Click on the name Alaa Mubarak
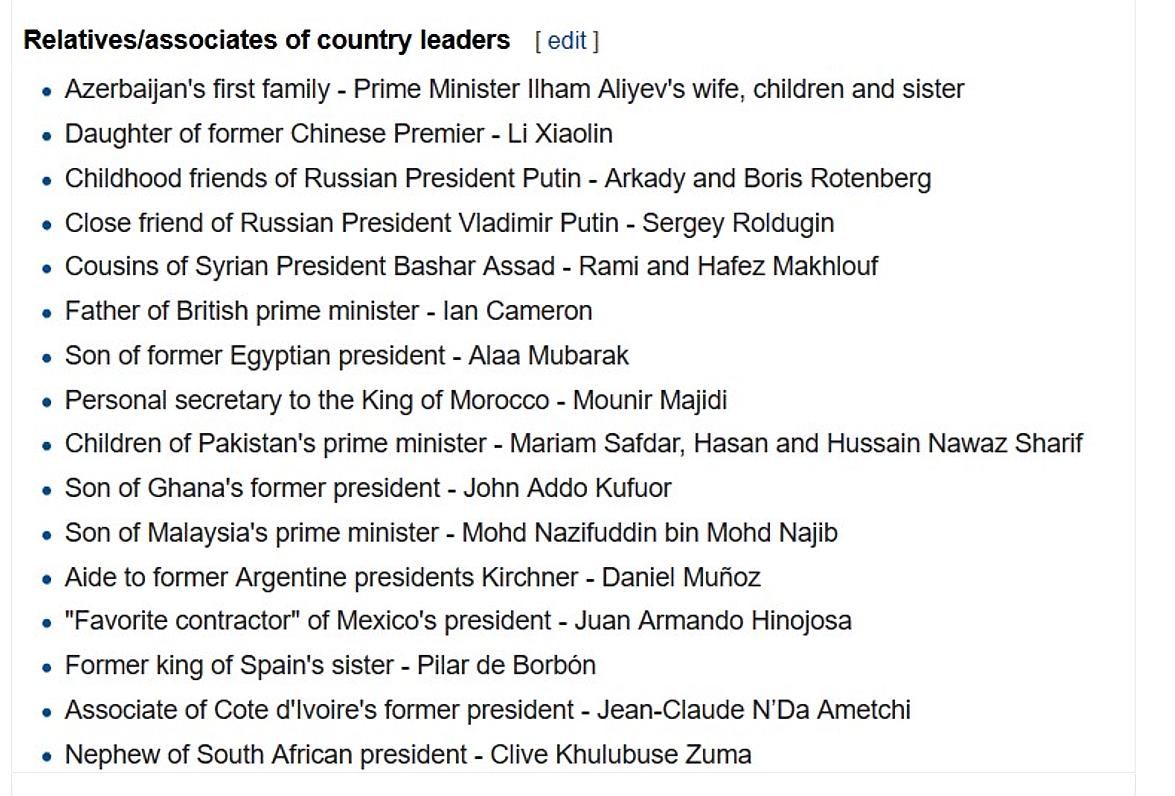 click(548, 355)
